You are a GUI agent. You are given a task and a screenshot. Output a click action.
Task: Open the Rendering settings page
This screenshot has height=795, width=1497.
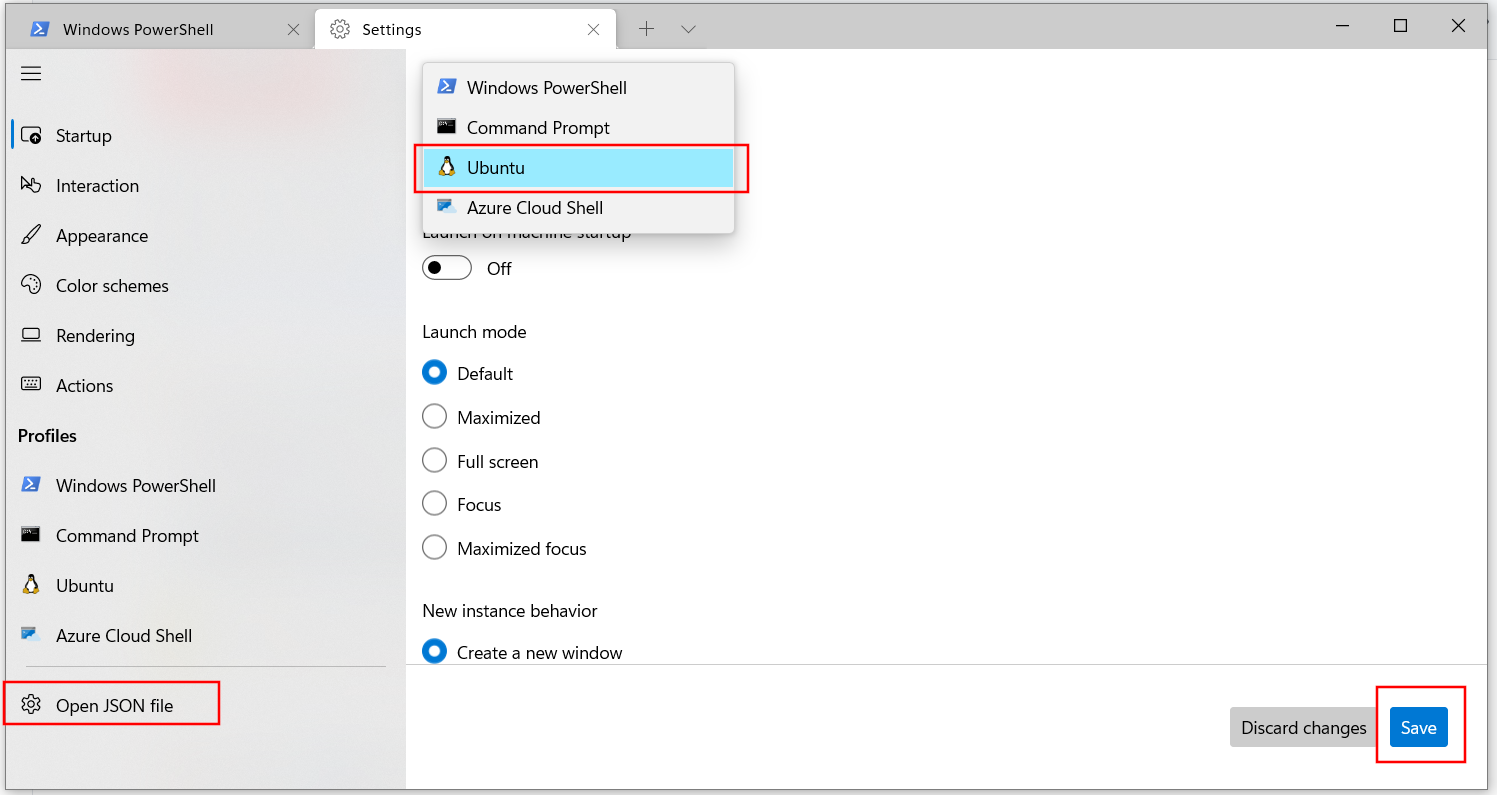pos(205,335)
